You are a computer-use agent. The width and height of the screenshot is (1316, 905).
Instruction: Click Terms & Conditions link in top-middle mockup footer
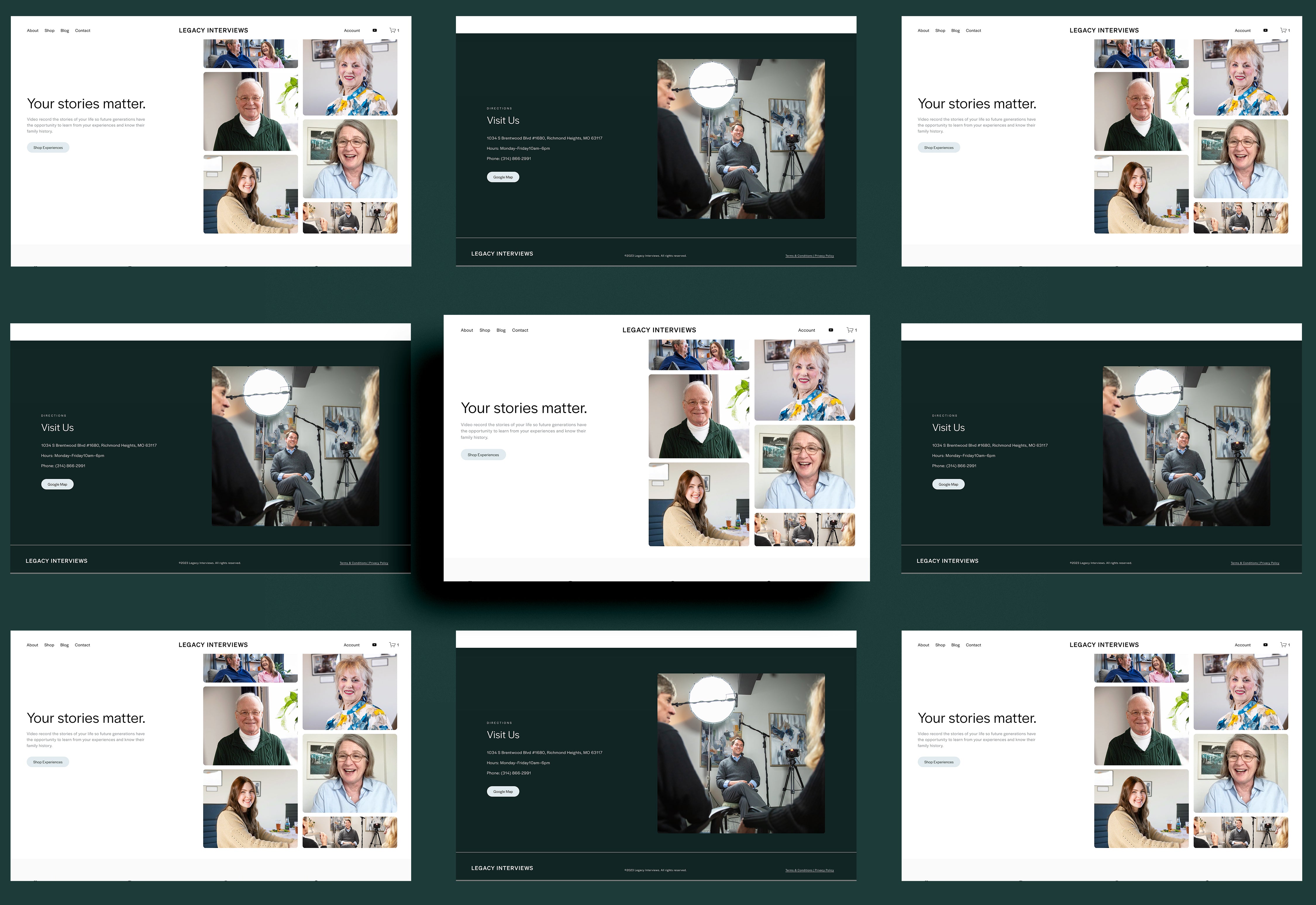click(x=799, y=256)
